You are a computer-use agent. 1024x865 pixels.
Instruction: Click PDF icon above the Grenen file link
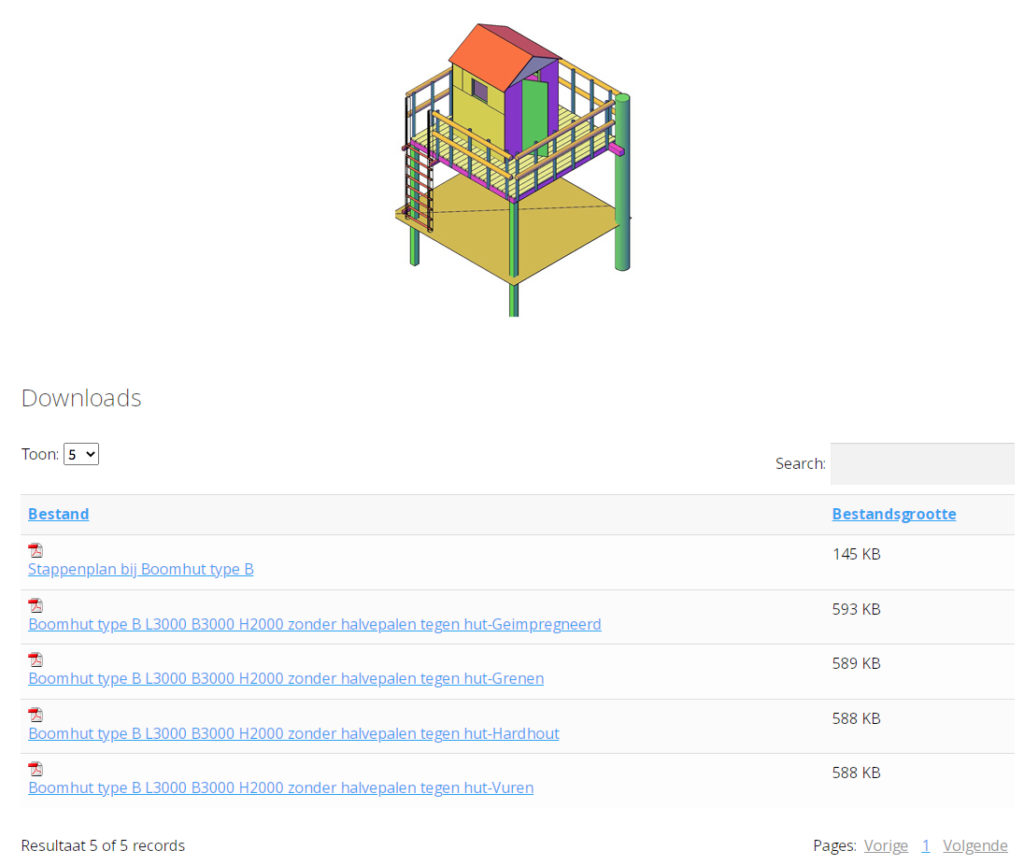click(x=35, y=660)
